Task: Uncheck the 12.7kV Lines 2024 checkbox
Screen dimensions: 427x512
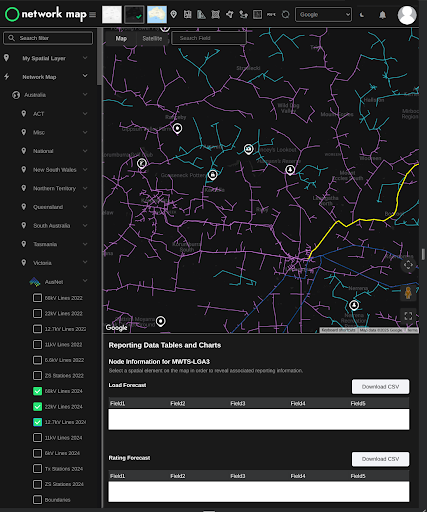Action: pos(37,422)
